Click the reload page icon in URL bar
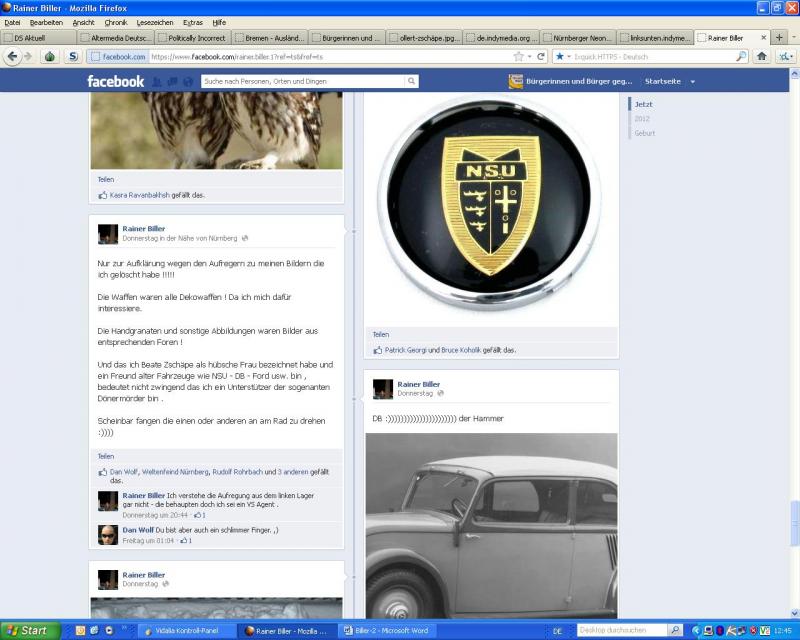Viewport: 800px width, 640px height. 541,57
